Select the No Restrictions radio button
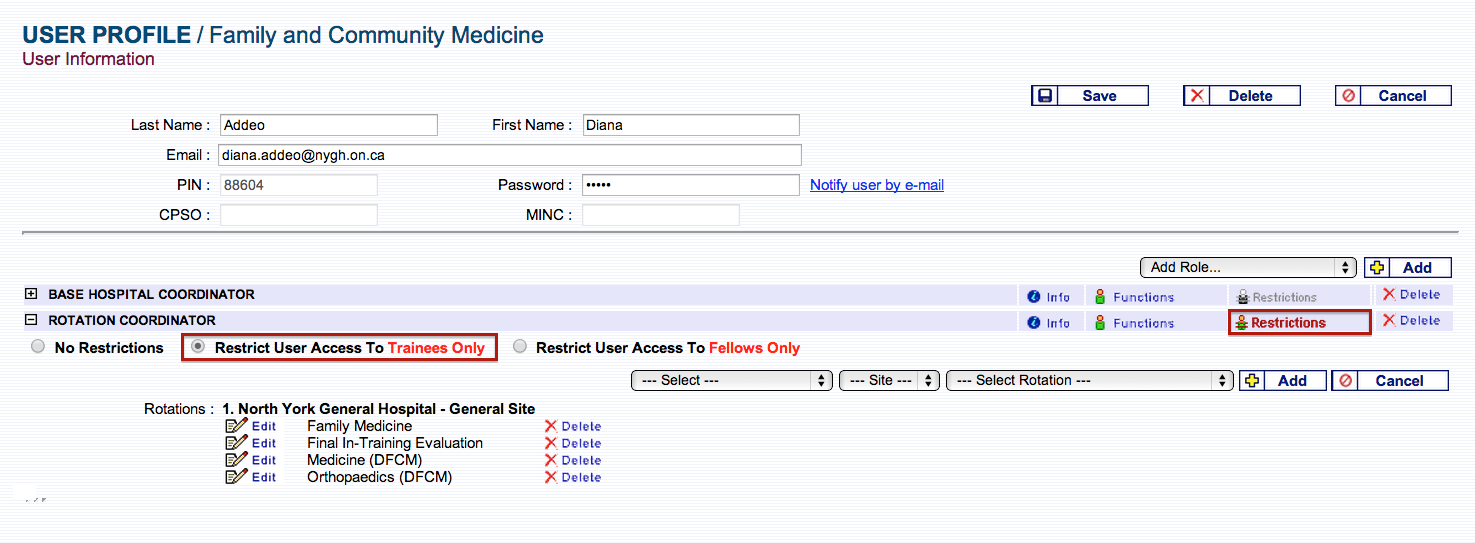This screenshot has width=1475, height=543. [x=38, y=347]
